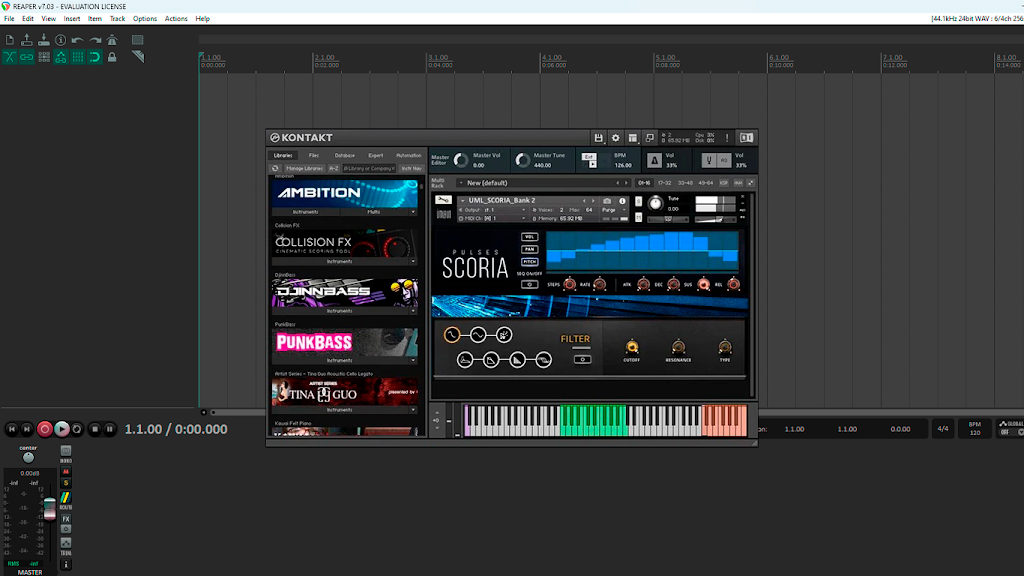Click the transport play button
Screen dimensions: 1024x576
click(x=61, y=429)
